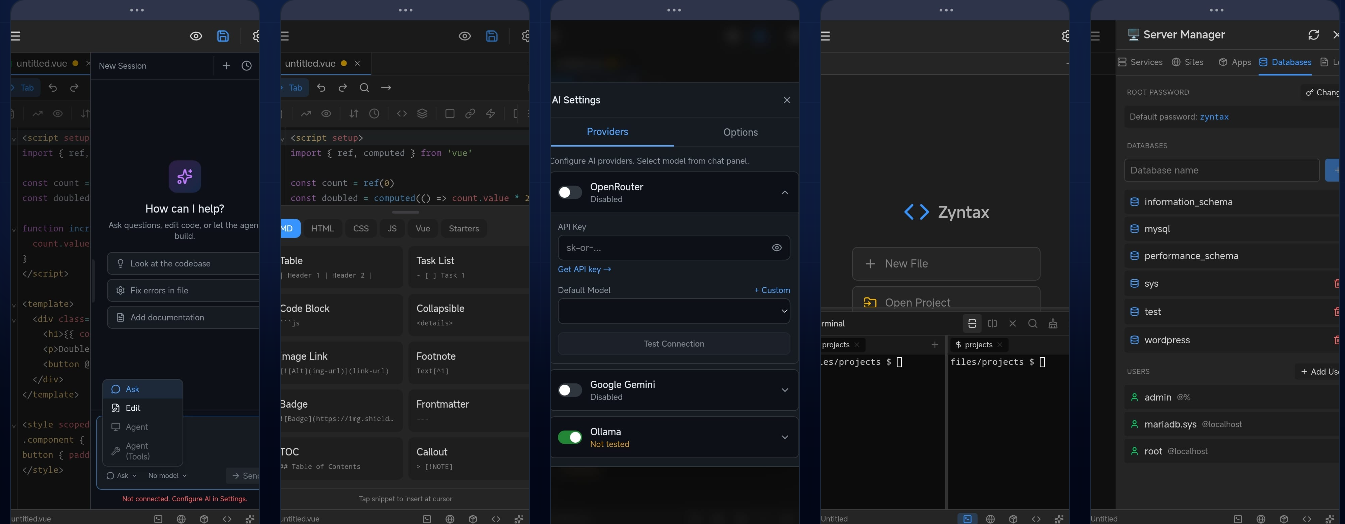The width and height of the screenshot is (1345, 524).
Task: Collapse the OpenRouter section chevron
Action: coord(784,192)
